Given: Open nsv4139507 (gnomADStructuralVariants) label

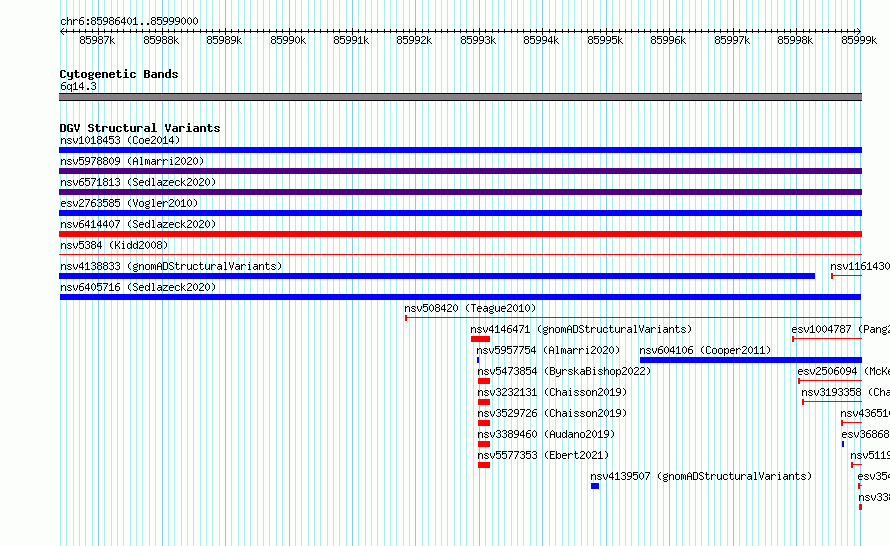Looking at the screenshot, I should pyautogui.click(x=701, y=476).
